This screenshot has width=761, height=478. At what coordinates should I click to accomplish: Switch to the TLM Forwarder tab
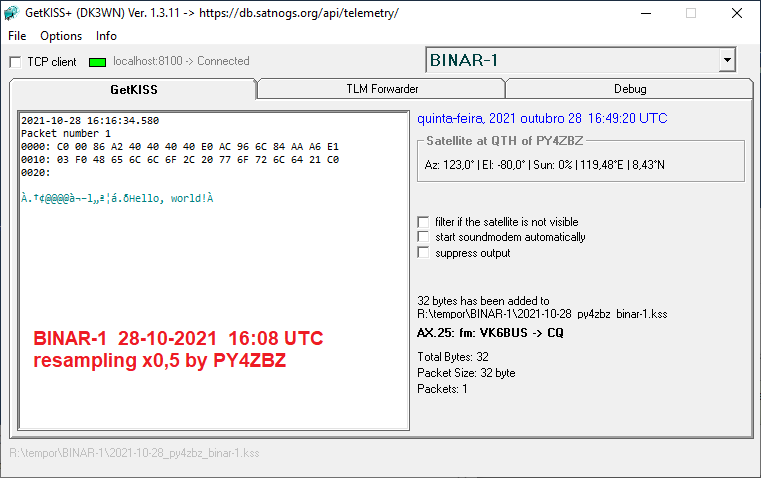click(382, 89)
